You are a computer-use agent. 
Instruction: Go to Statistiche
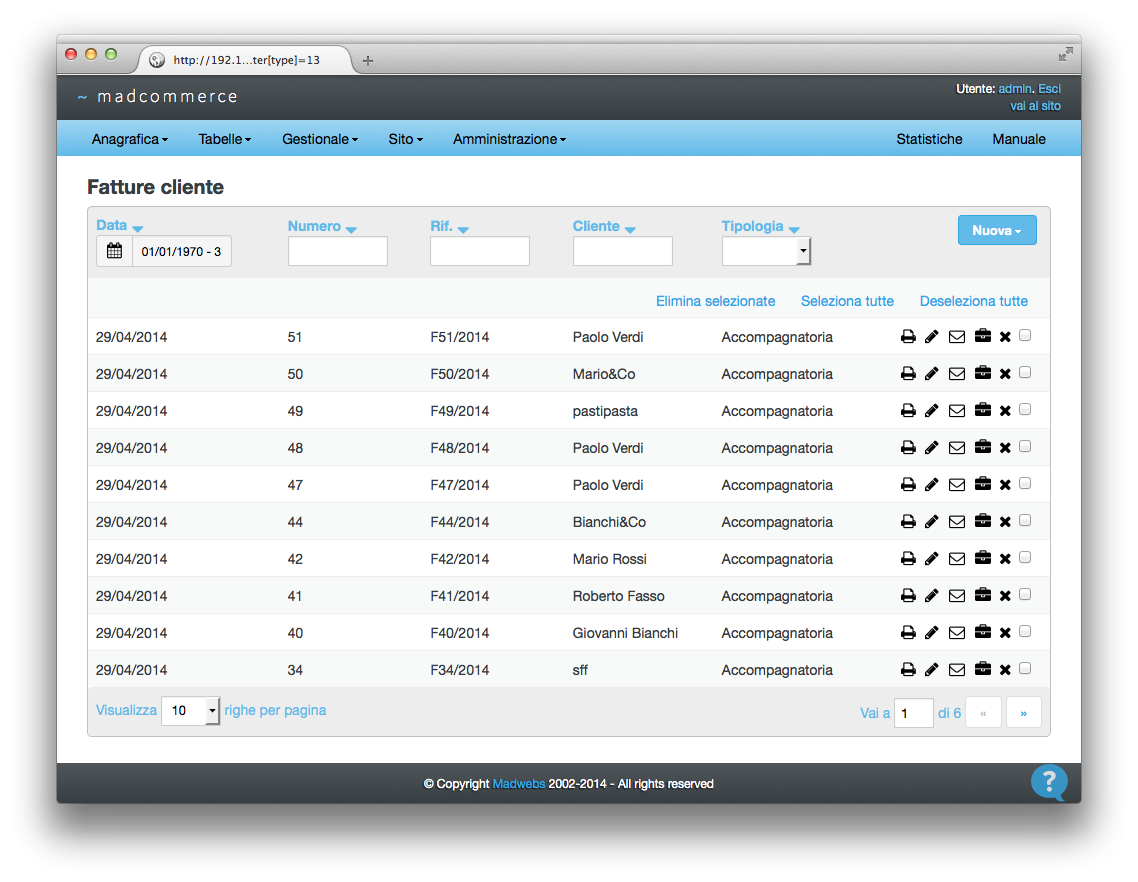929,139
